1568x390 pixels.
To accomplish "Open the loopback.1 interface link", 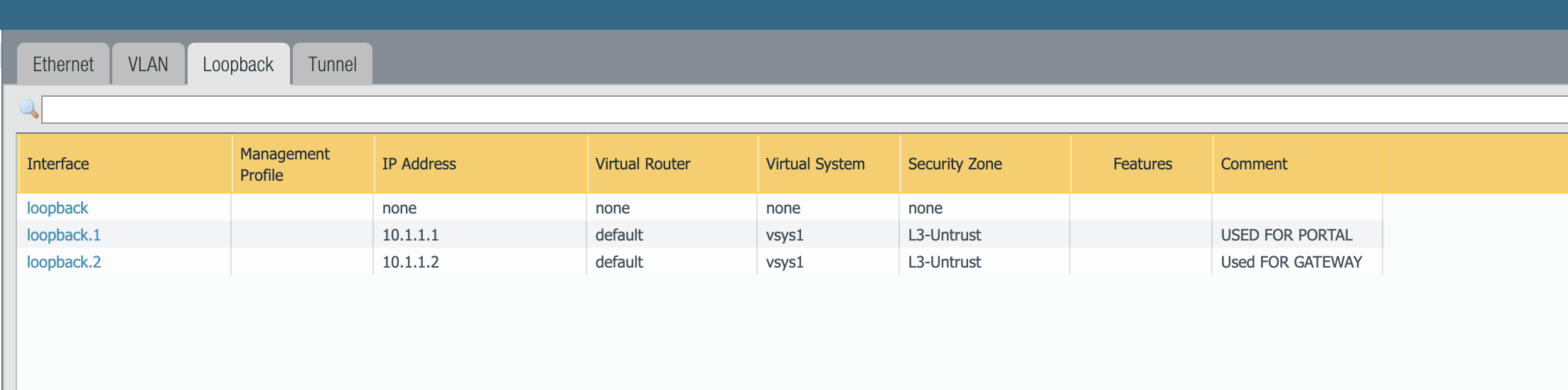I will [x=64, y=235].
